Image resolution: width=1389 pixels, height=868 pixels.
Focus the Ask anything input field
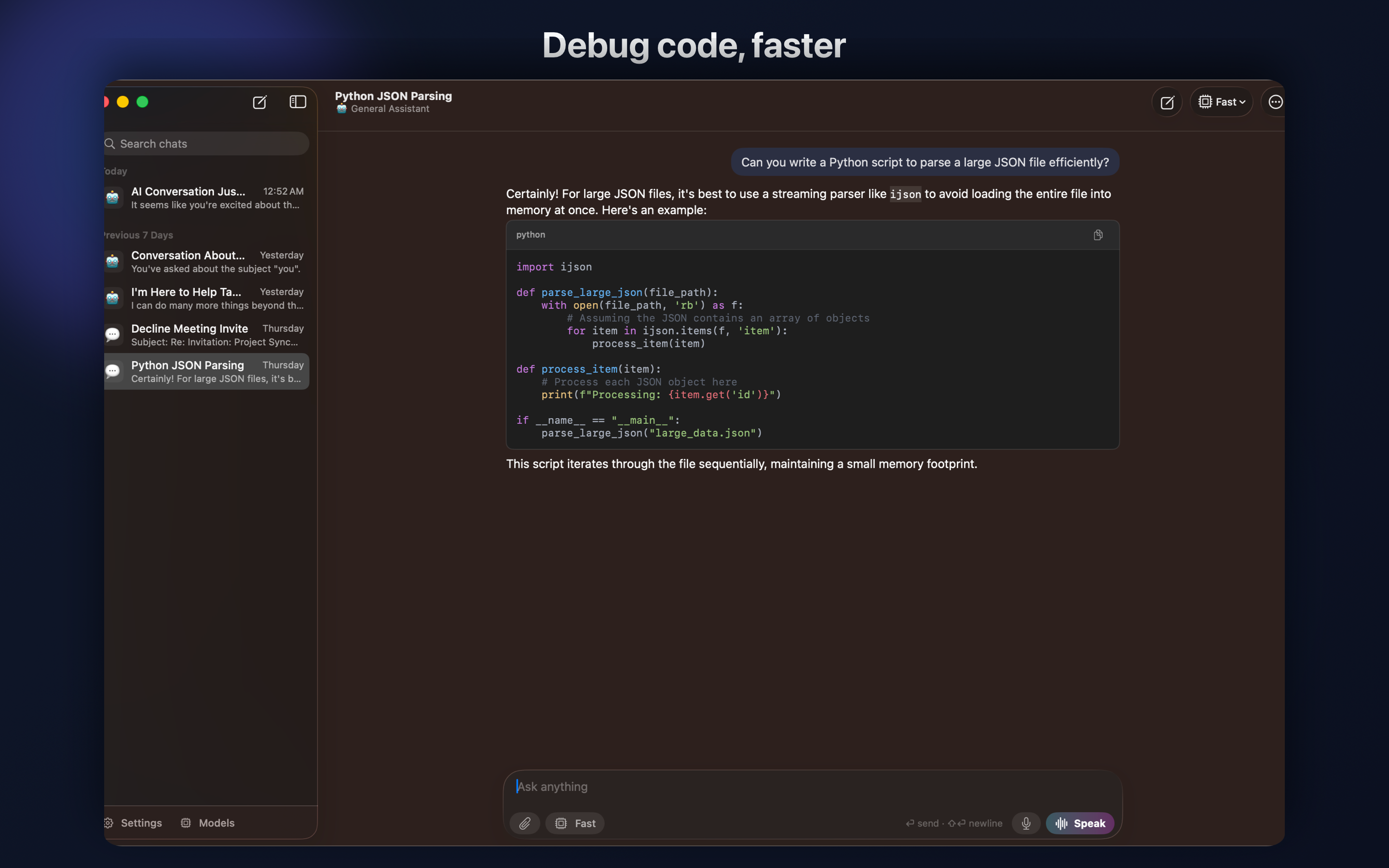click(812, 787)
